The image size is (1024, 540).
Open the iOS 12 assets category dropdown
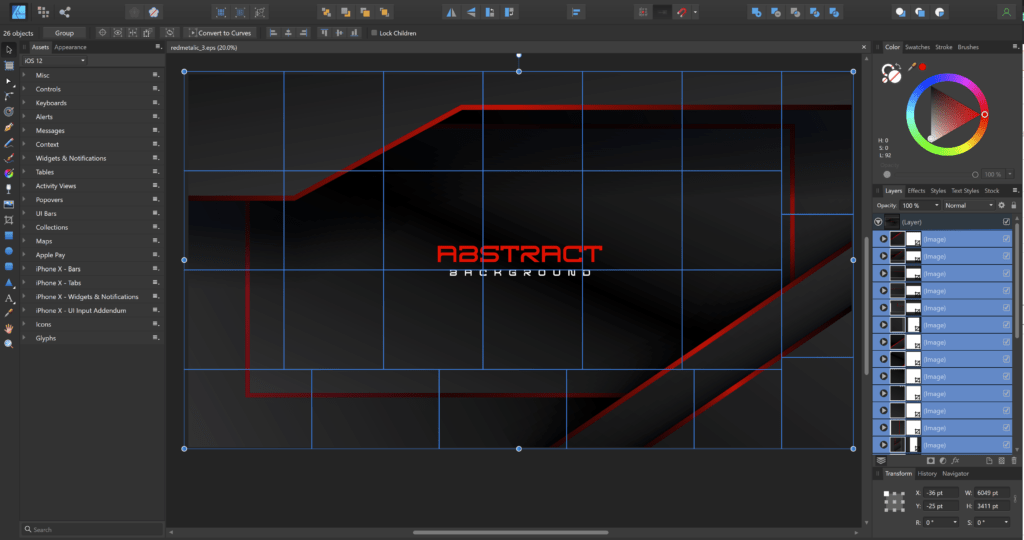pos(54,61)
